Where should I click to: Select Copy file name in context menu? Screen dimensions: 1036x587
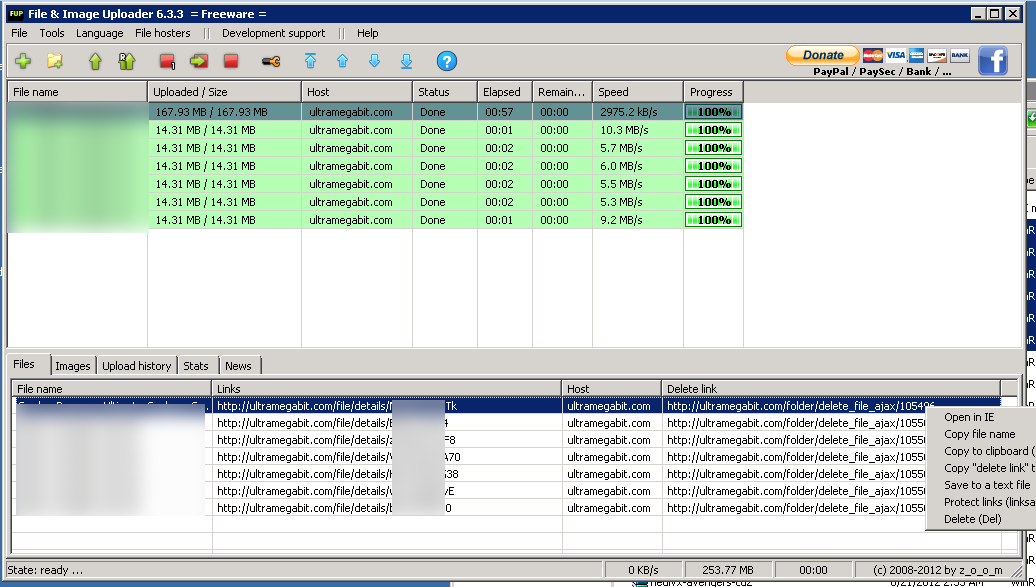click(980, 434)
